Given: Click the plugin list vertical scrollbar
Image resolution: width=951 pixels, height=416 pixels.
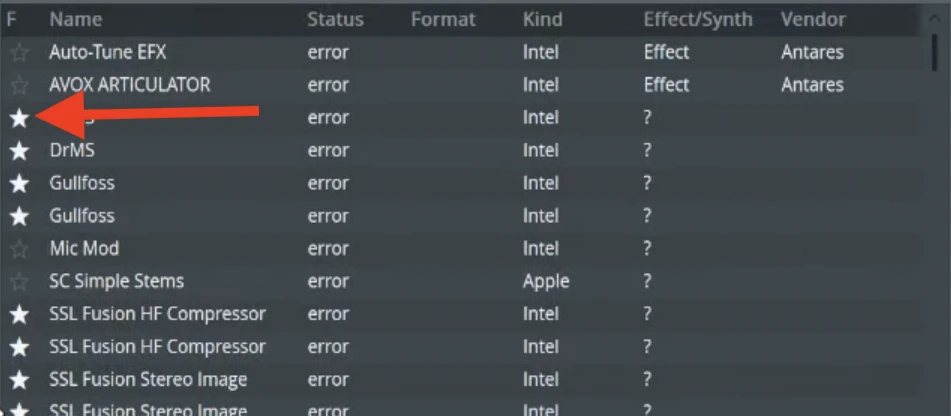Looking at the screenshot, I should point(933,48).
